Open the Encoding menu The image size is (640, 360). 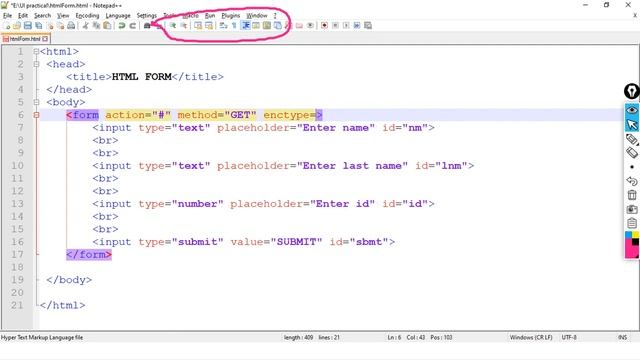(87, 16)
